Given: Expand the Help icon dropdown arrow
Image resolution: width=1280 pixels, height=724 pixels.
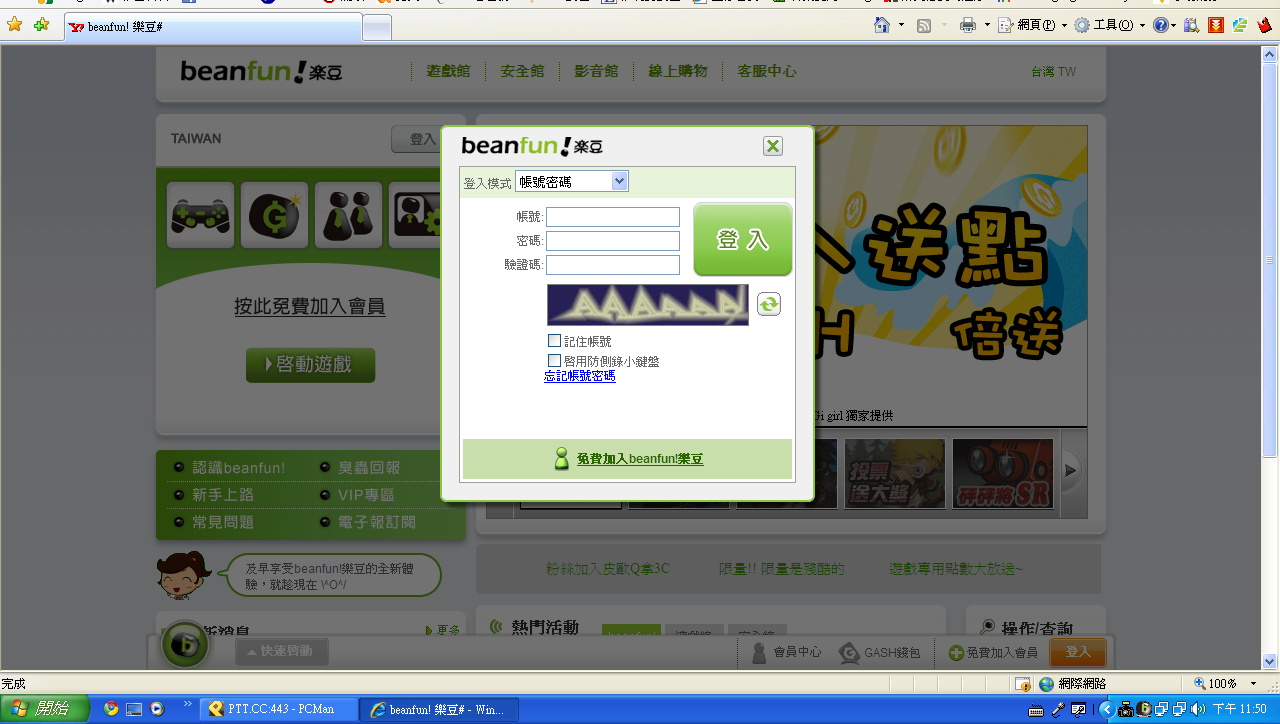Looking at the screenshot, I should [x=1174, y=25].
